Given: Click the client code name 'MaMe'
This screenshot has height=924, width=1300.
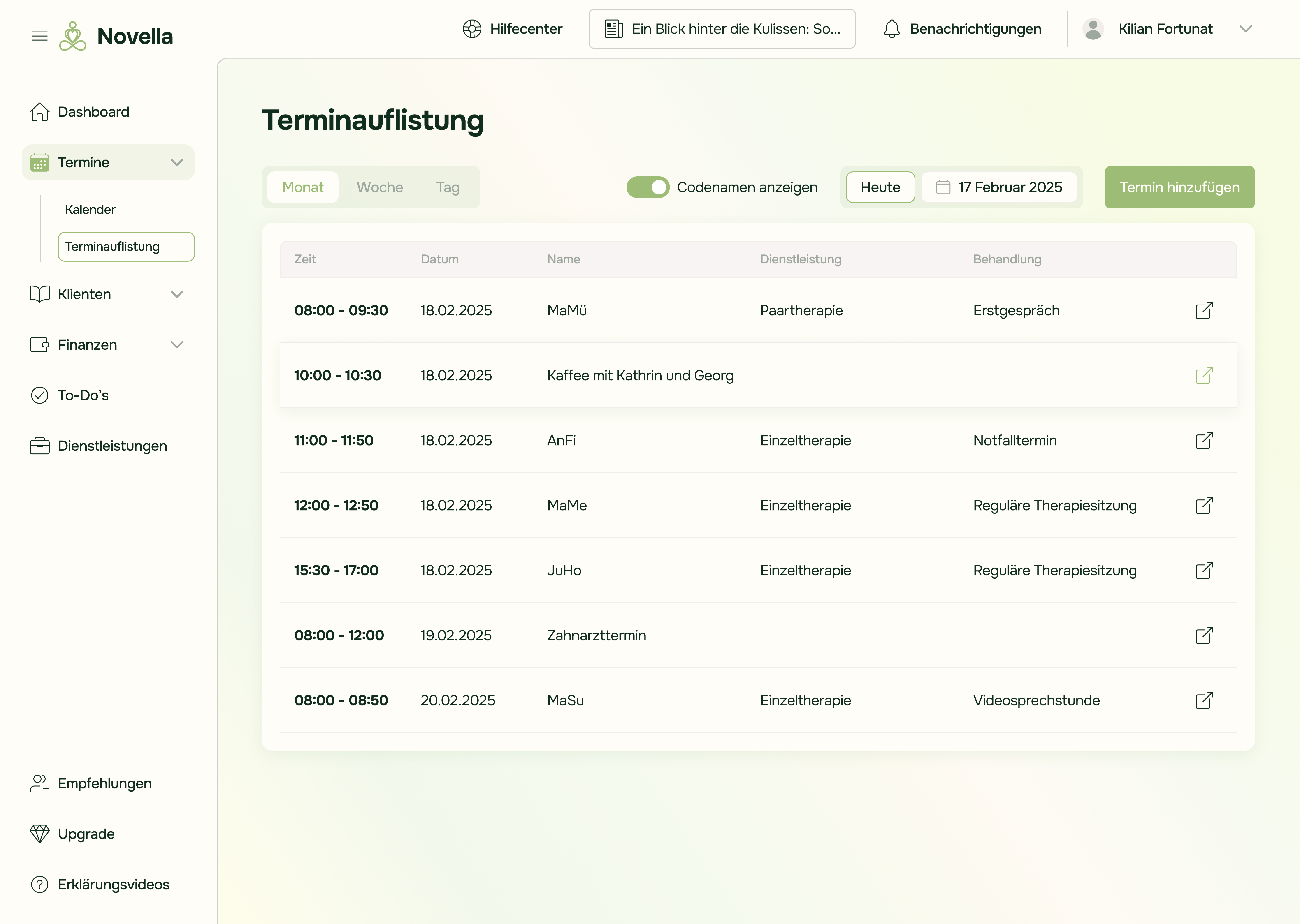Looking at the screenshot, I should [567, 505].
